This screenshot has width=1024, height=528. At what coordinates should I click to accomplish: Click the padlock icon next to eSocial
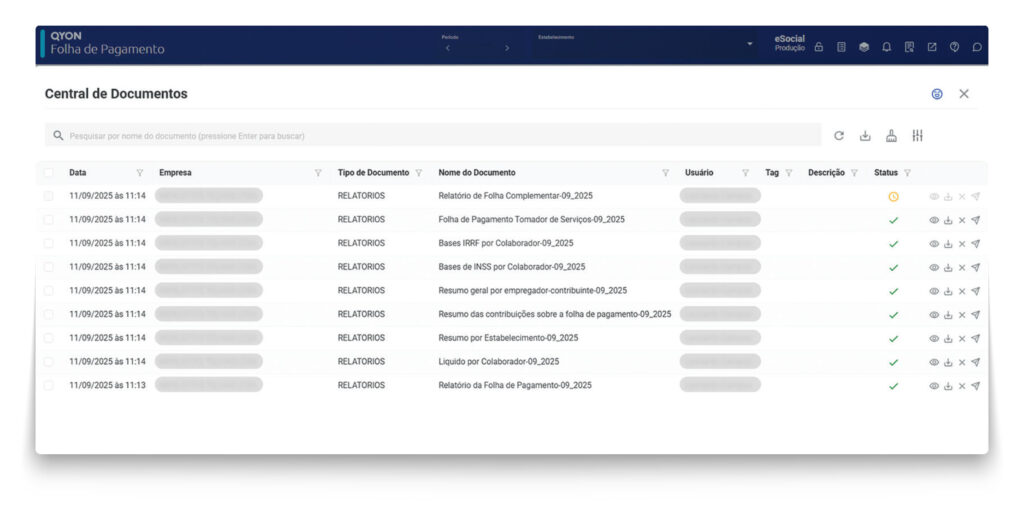818,47
